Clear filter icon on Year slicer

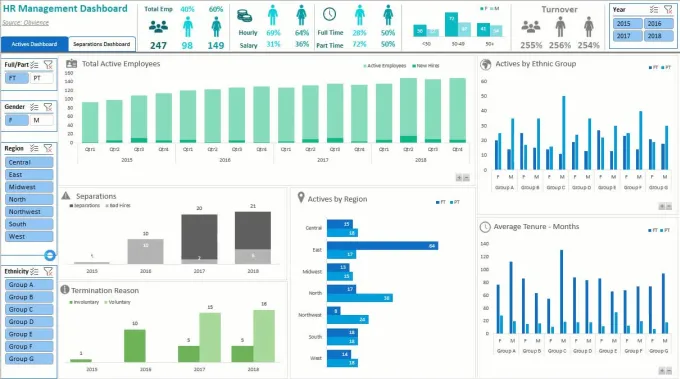coord(668,10)
